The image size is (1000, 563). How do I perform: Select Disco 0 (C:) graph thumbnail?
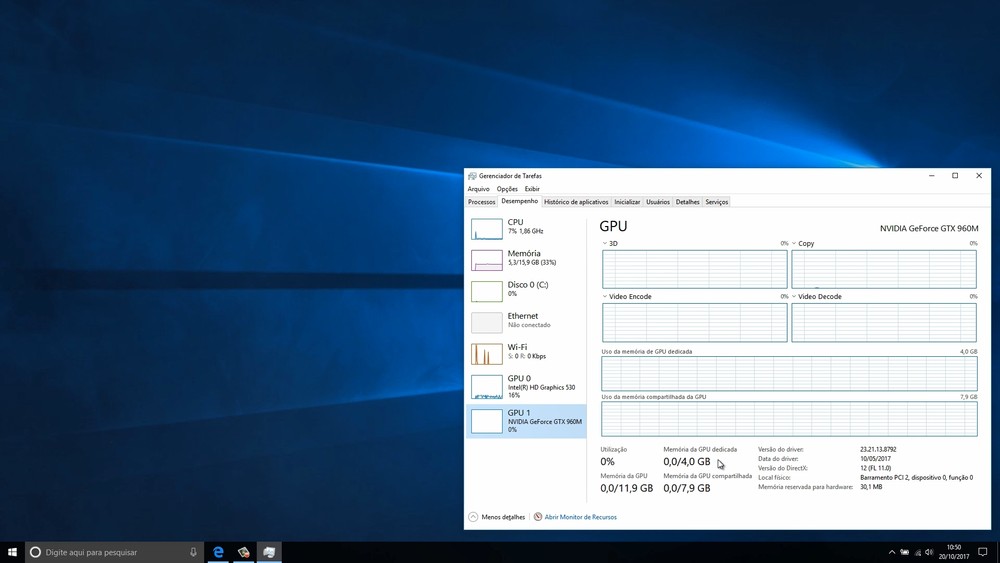tap(487, 291)
